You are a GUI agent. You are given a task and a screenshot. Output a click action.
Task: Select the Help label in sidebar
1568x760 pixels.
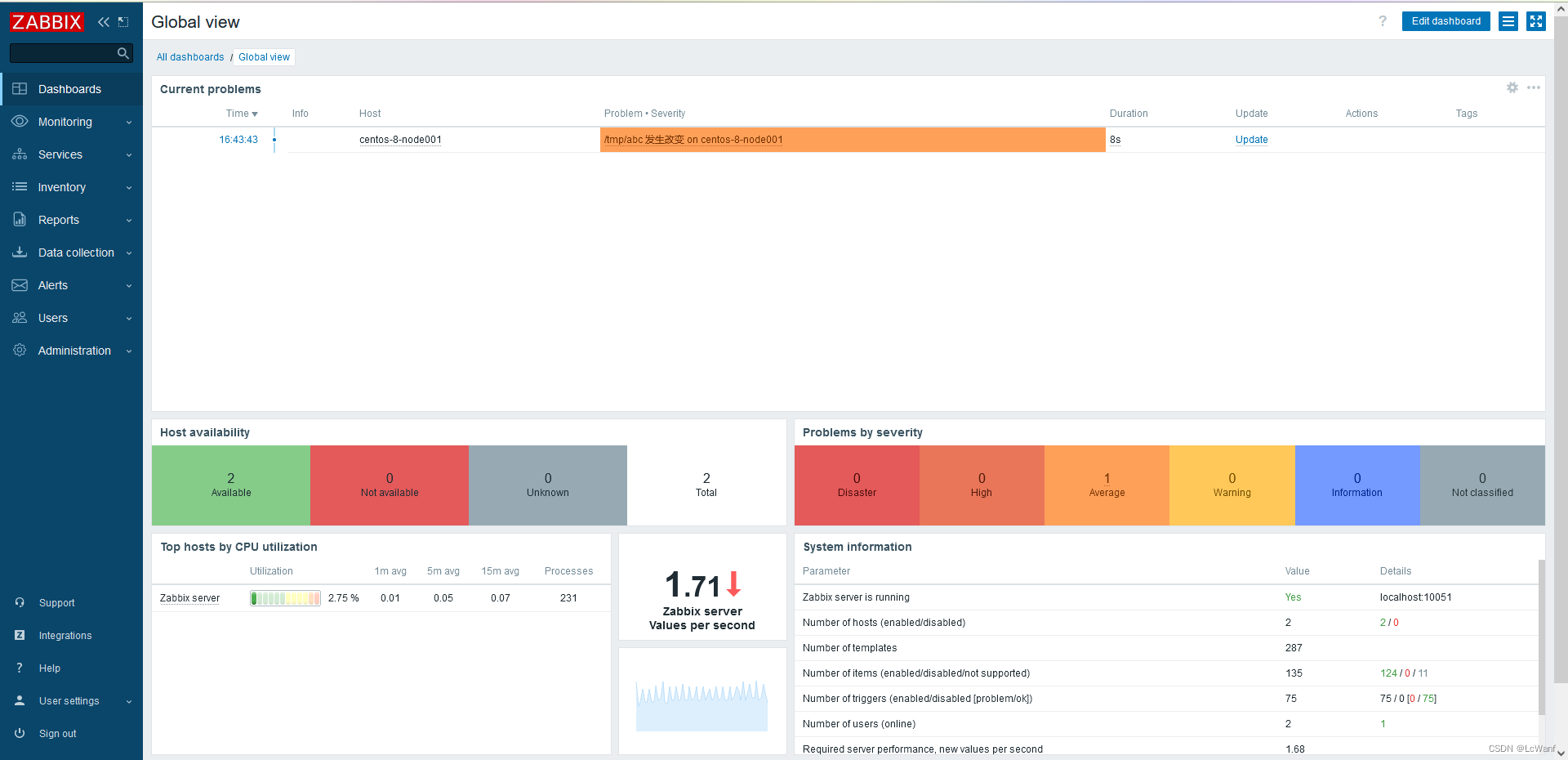pos(50,668)
